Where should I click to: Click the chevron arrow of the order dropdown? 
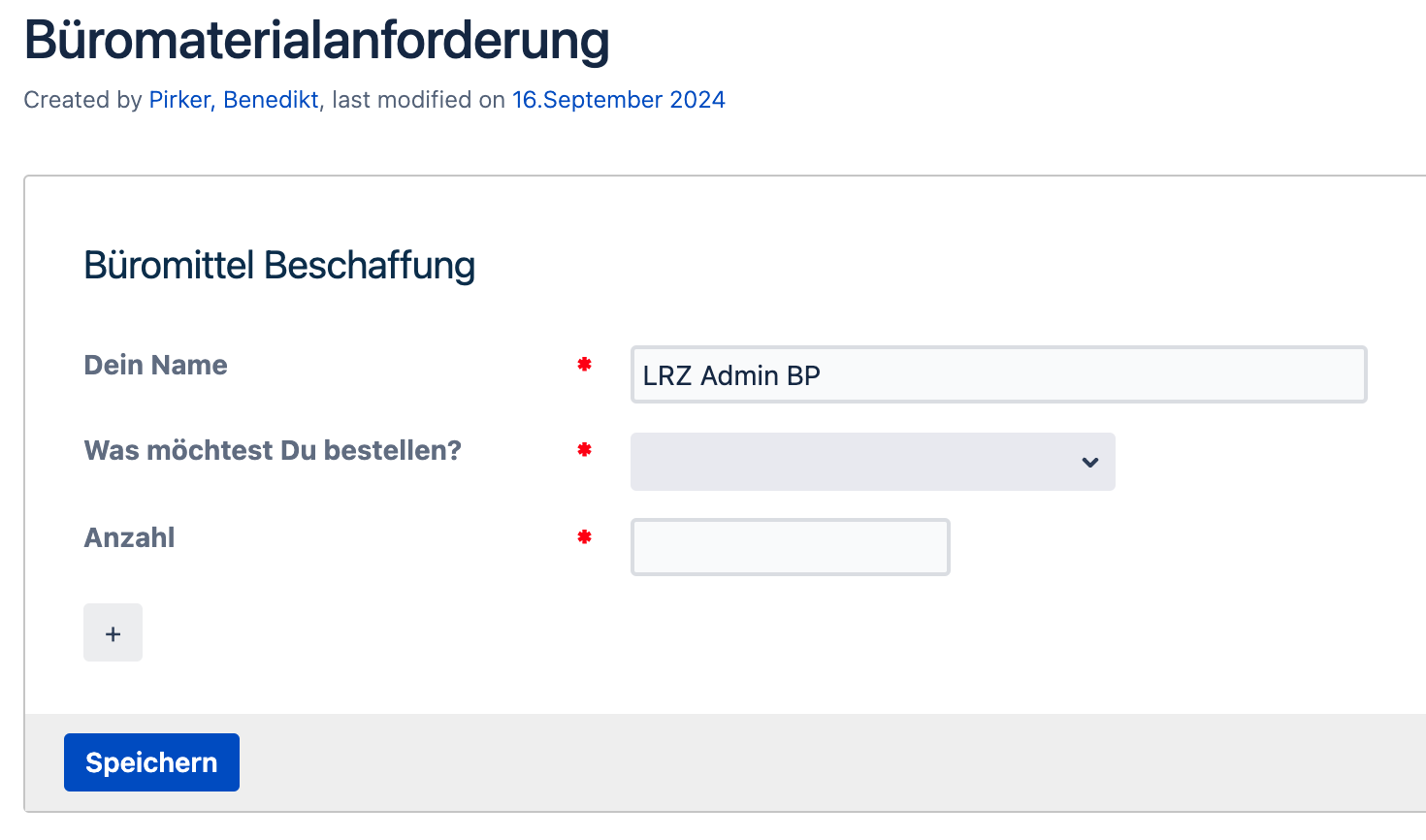tap(1089, 462)
